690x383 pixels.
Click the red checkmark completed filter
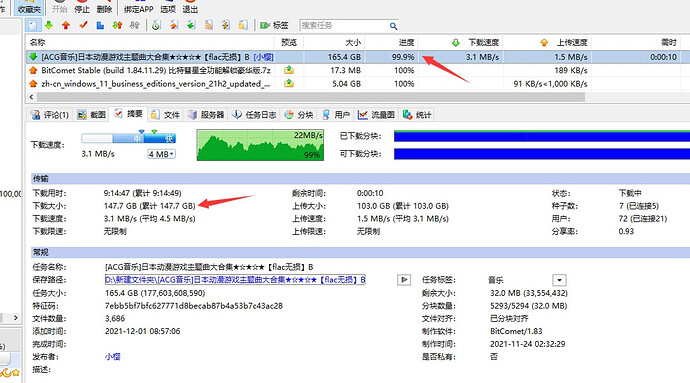pos(83,26)
